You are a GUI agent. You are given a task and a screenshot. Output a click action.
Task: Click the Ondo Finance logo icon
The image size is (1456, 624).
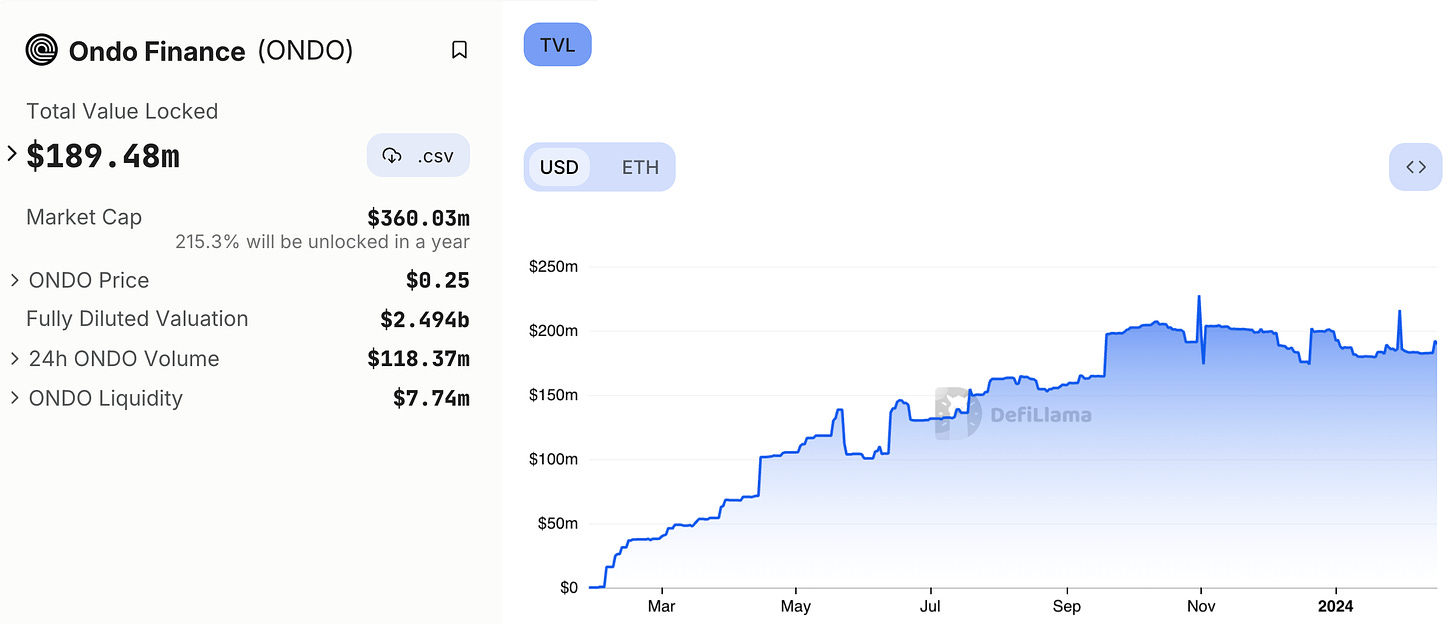coord(42,50)
